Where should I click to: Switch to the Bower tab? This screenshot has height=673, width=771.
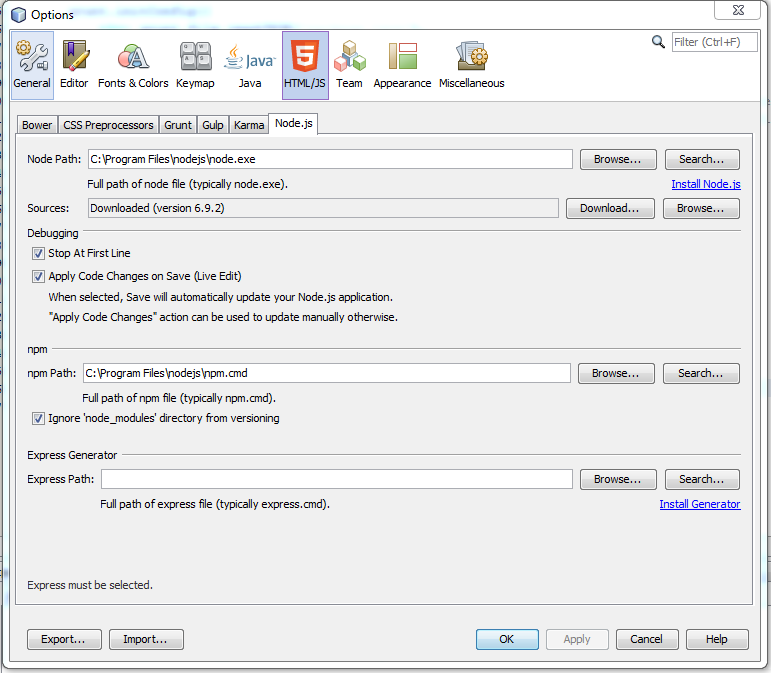click(37, 125)
